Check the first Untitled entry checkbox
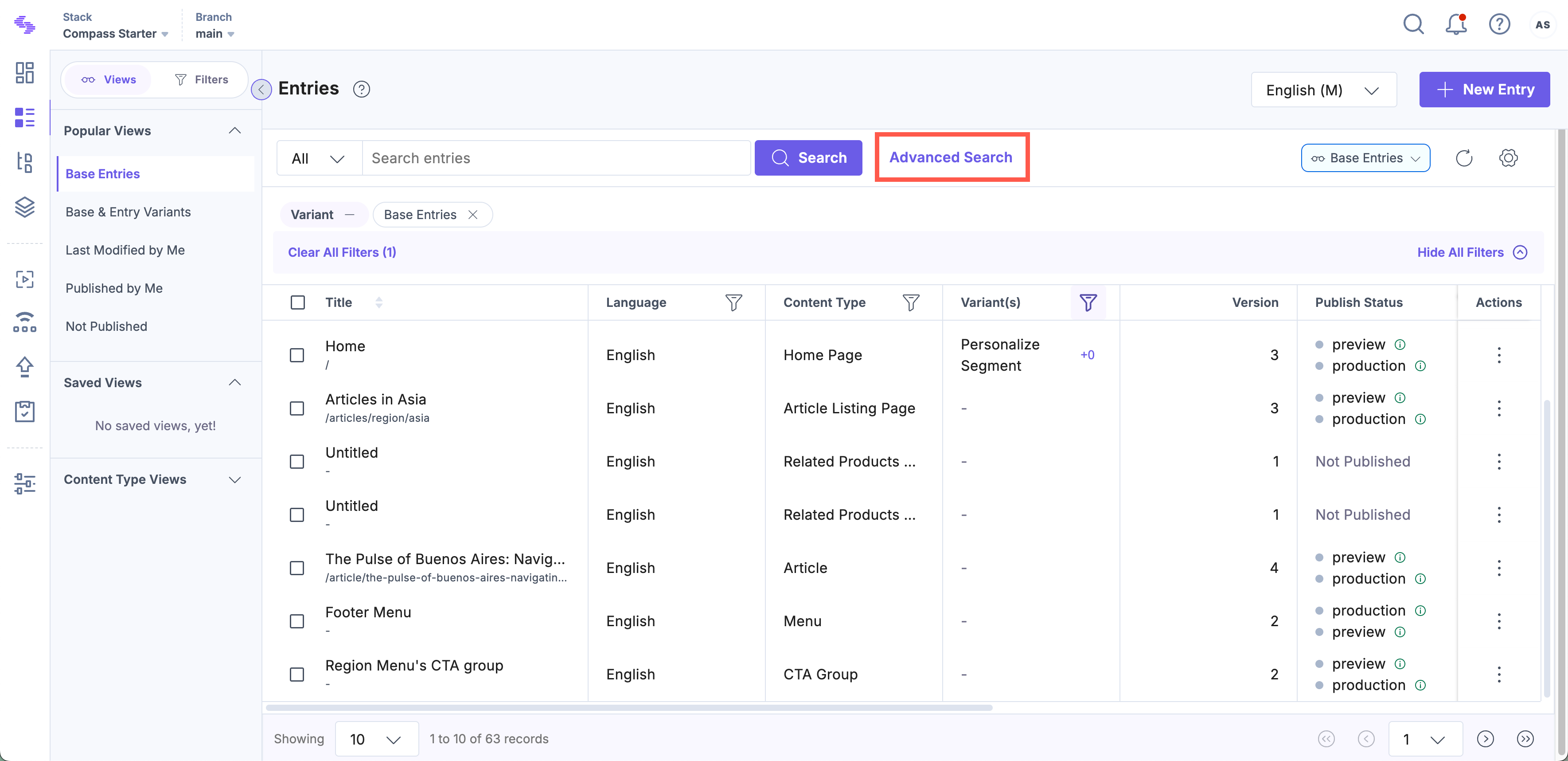Screen dimensions: 1568x761 click(297, 462)
